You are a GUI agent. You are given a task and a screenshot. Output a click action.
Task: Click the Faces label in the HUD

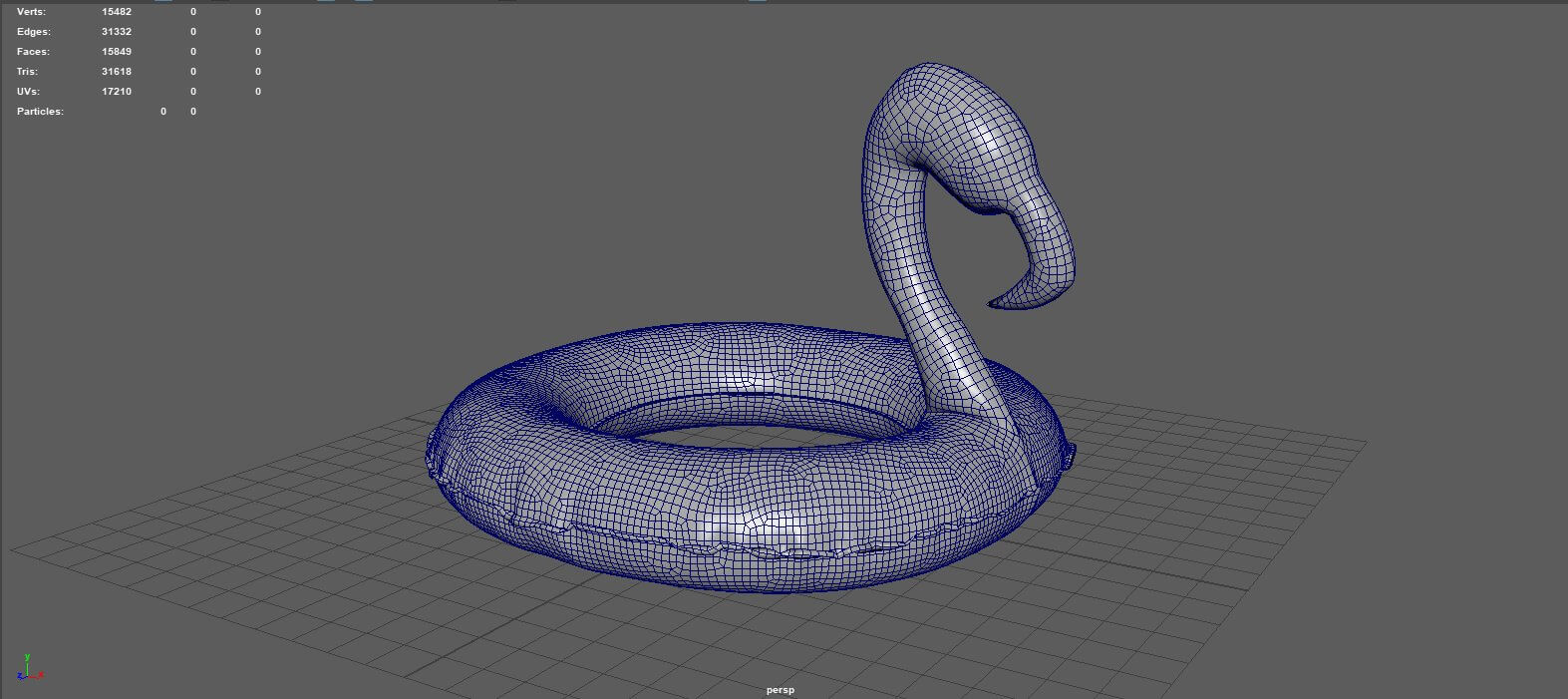click(x=33, y=52)
